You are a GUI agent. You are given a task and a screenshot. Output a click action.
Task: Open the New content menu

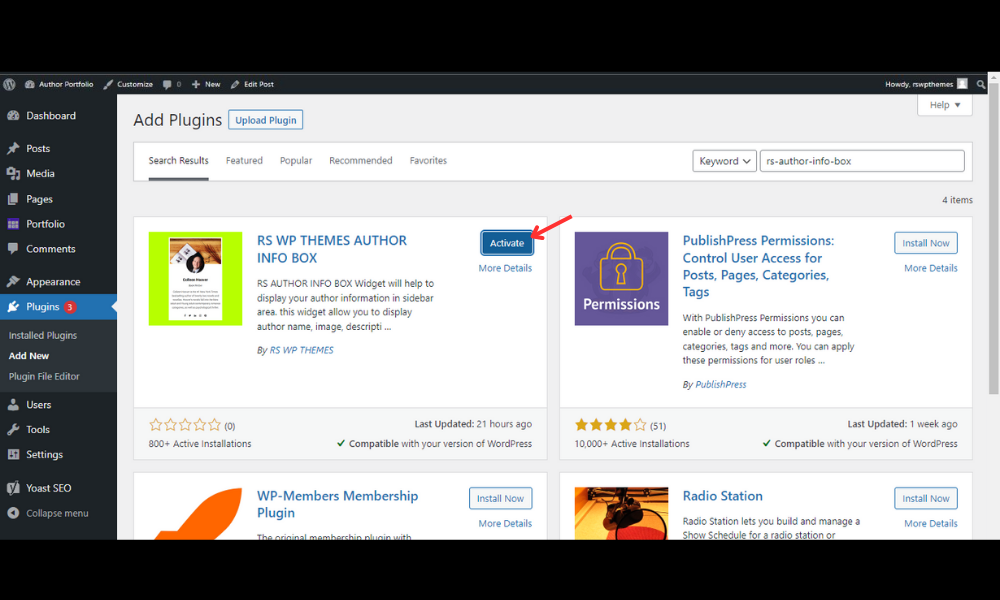click(206, 84)
